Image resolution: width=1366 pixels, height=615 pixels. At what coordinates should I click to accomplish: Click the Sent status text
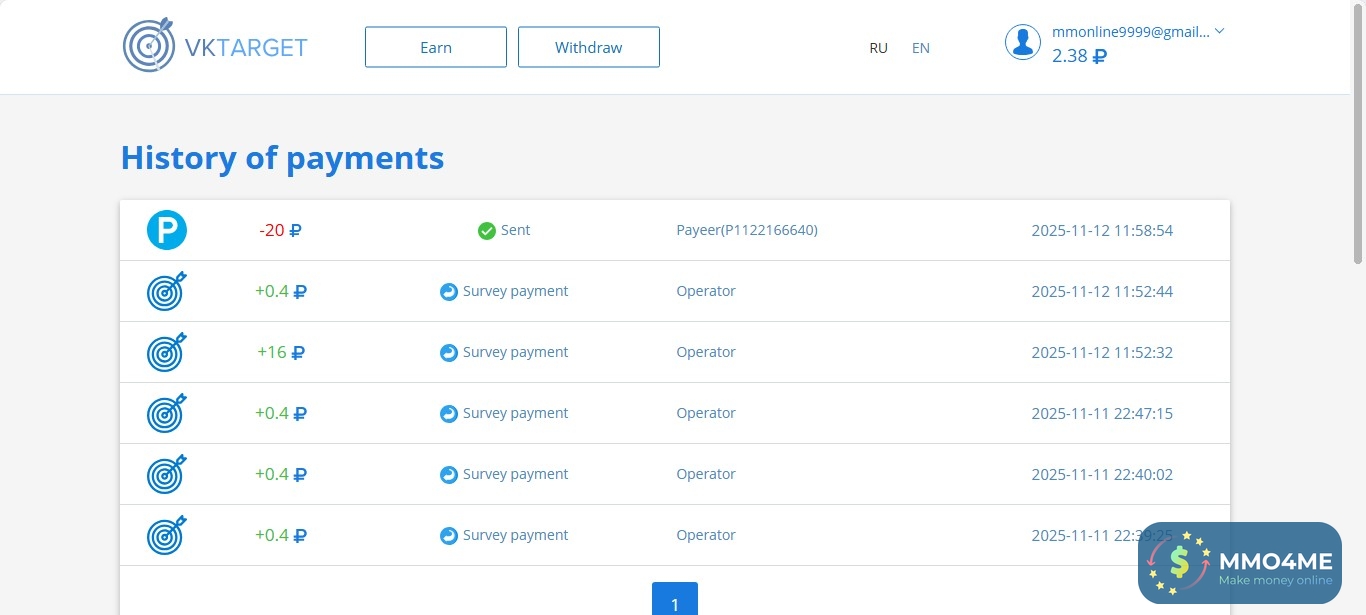(x=516, y=230)
